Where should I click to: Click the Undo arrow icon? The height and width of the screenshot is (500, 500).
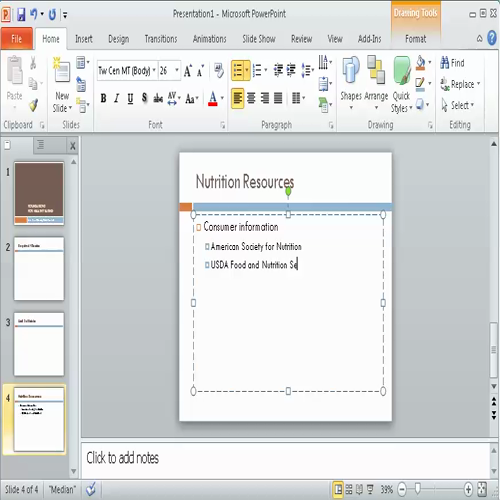click(33, 14)
